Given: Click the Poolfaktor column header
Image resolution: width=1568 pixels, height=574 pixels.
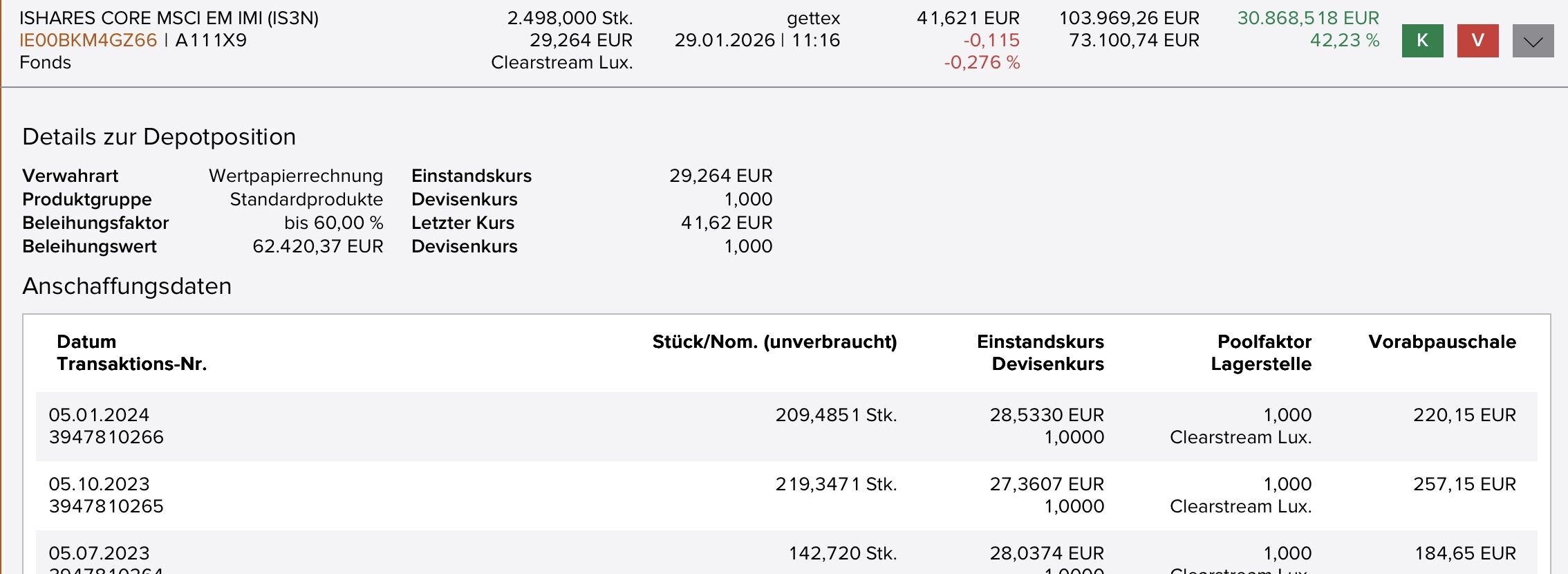Looking at the screenshot, I should click(1264, 342).
